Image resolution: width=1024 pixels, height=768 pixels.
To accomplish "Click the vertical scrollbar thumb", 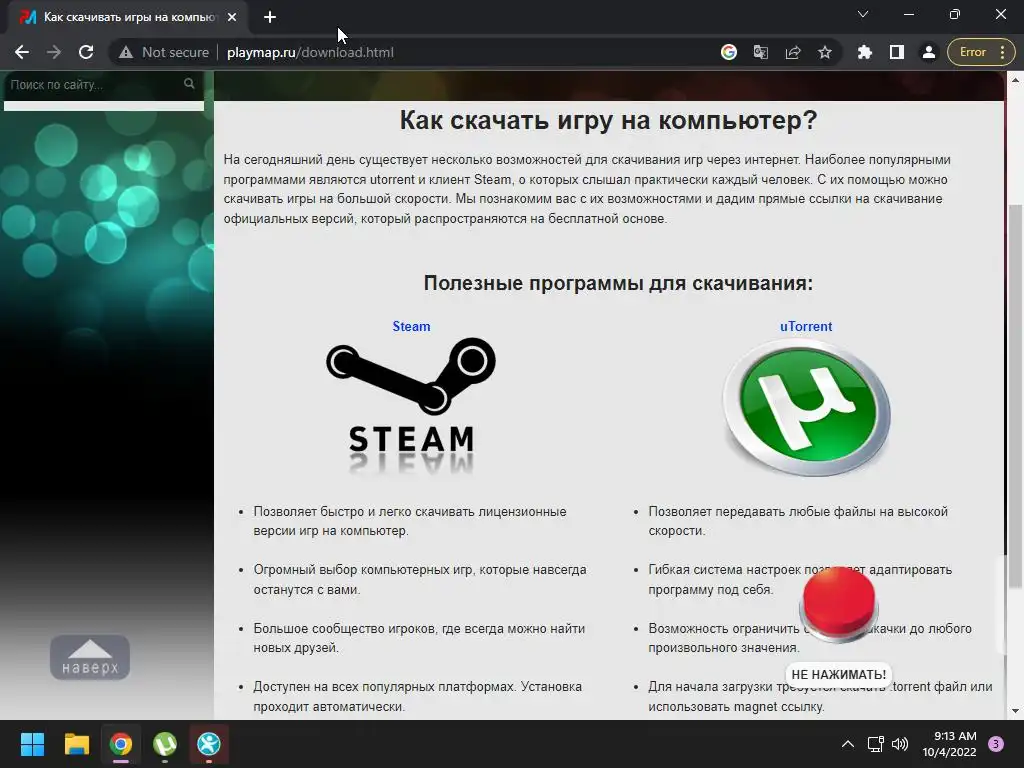I will pos(1015,395).
